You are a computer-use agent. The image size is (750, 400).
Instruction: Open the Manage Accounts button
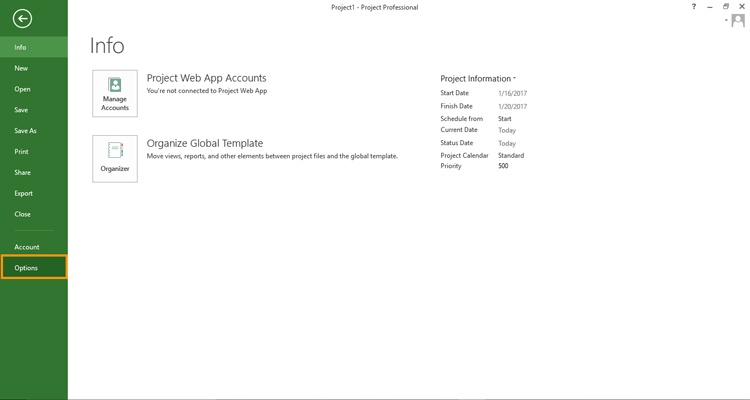click(x=115, y=93)
